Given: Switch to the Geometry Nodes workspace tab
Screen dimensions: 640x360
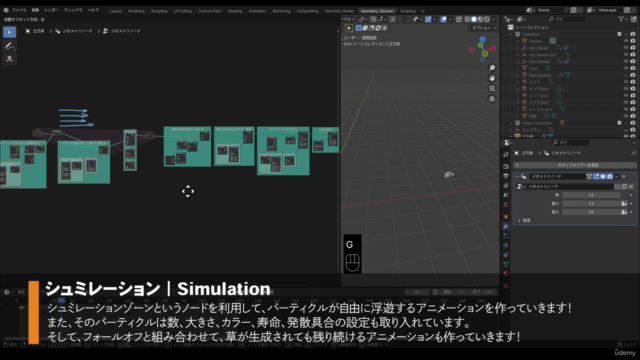Looking at the screenshot, I should click(x=340, y=11).
